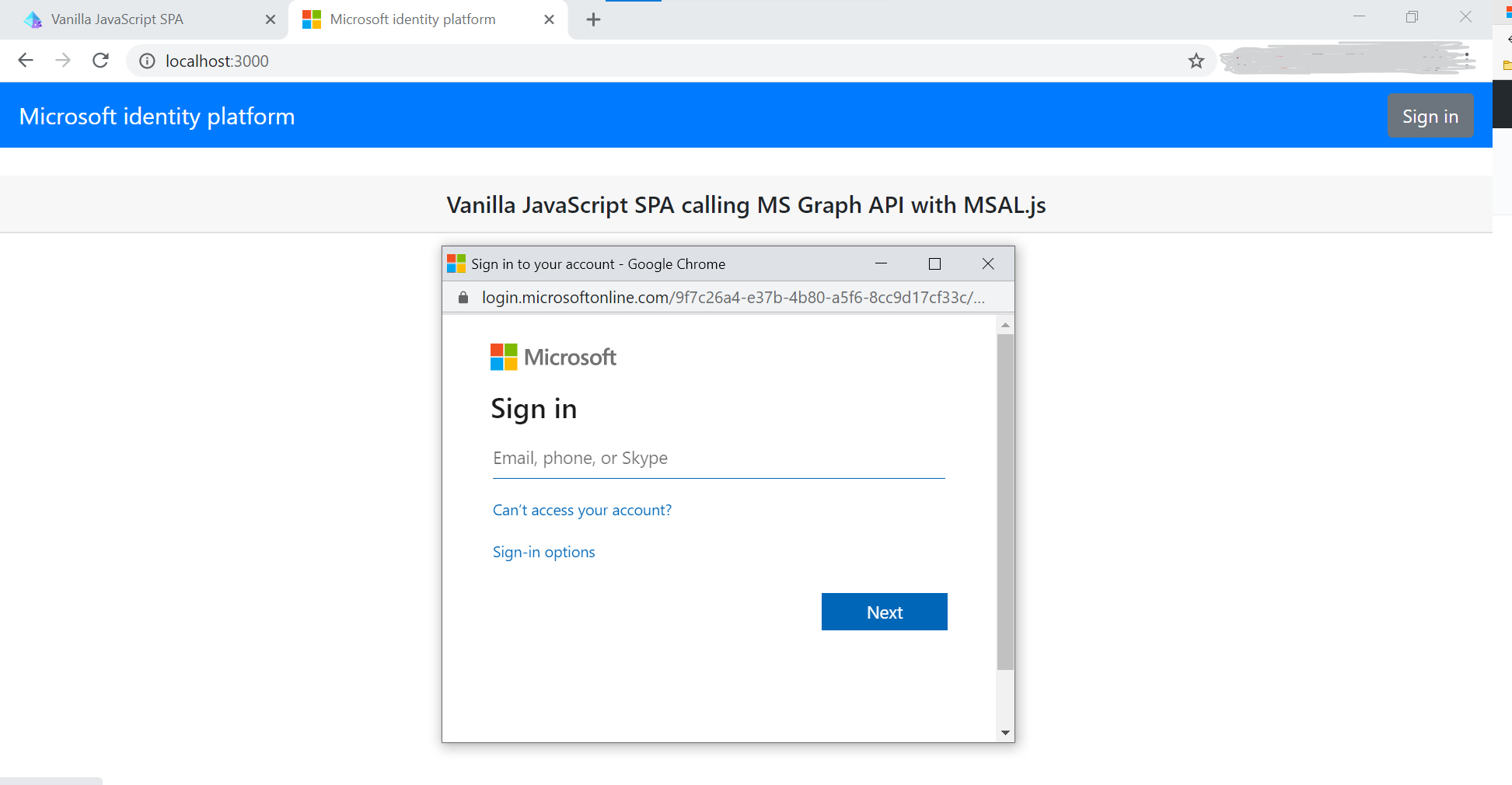The image size is (1512, 785).
Task: Restore down the main Chrome window
Action: 1412,16
